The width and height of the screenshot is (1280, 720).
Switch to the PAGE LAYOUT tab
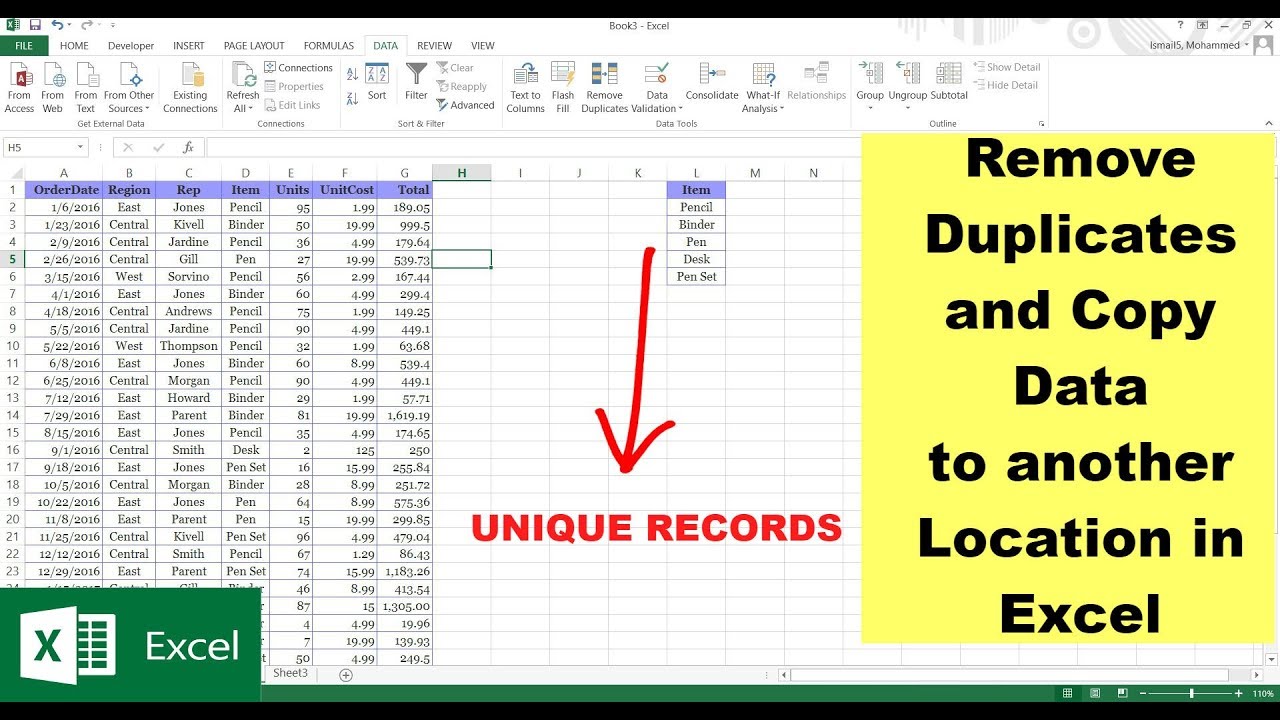pyautogui.click(x=254, y=46)
